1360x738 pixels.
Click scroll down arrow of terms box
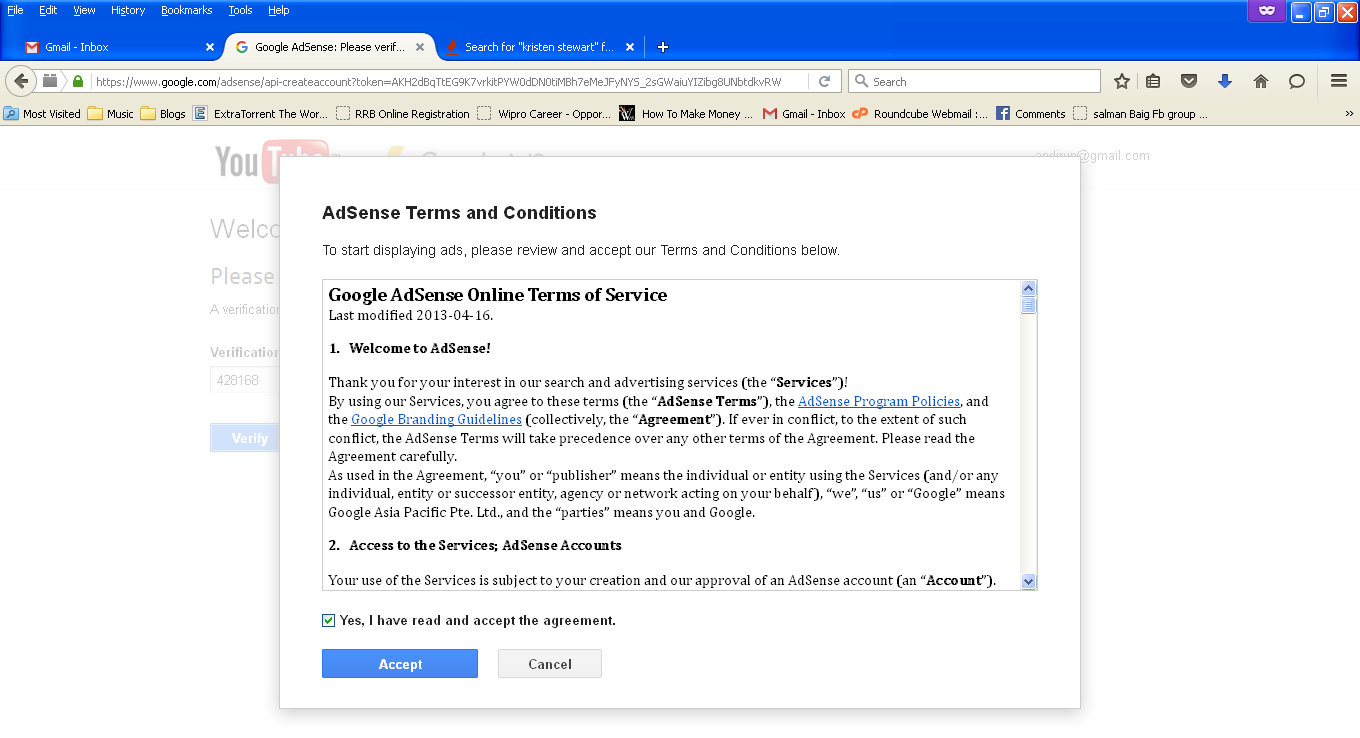(x=1029, y=581)
